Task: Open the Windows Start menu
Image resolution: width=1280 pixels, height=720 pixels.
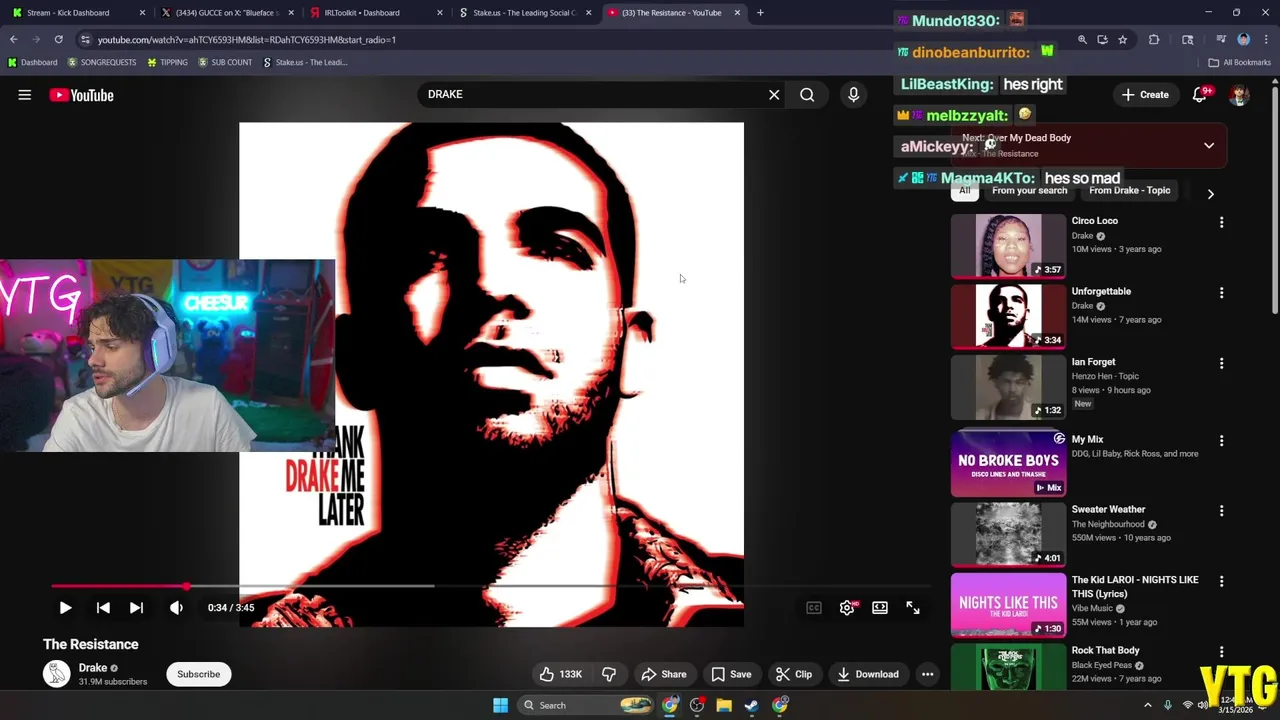Action: (x=500, y=705)
